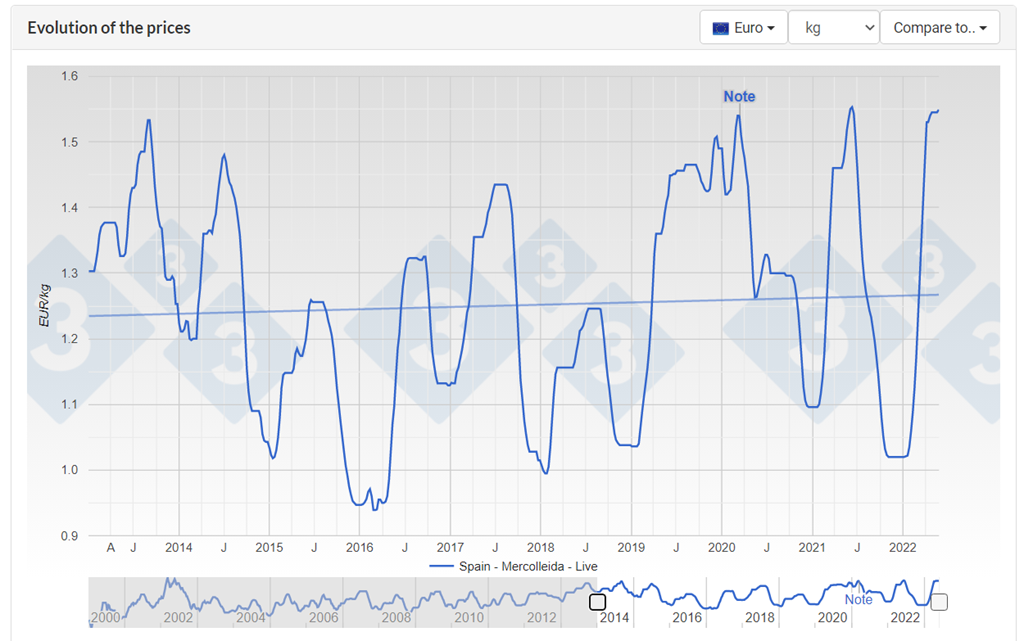Click the Note marker in the navigator
Screen dimensions: 1024x641
click(x=858, y=599)
